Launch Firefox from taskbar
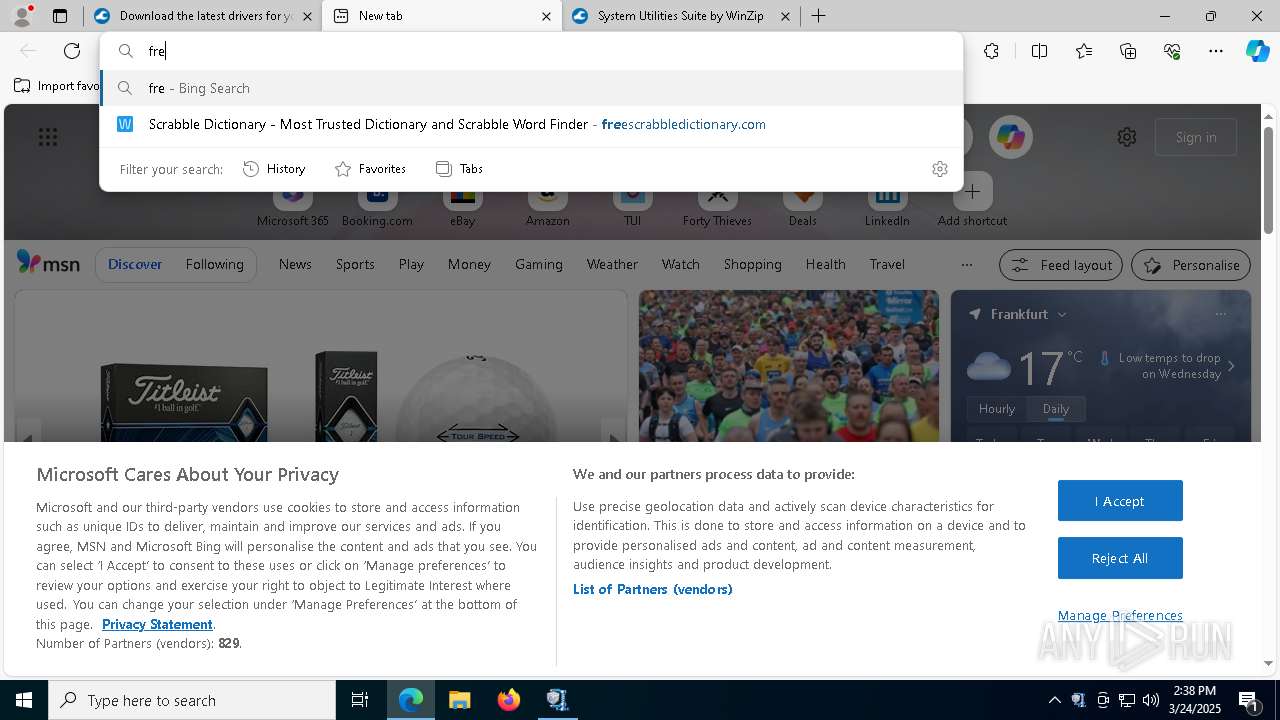1280x720 pixels. tap(508, 700)
